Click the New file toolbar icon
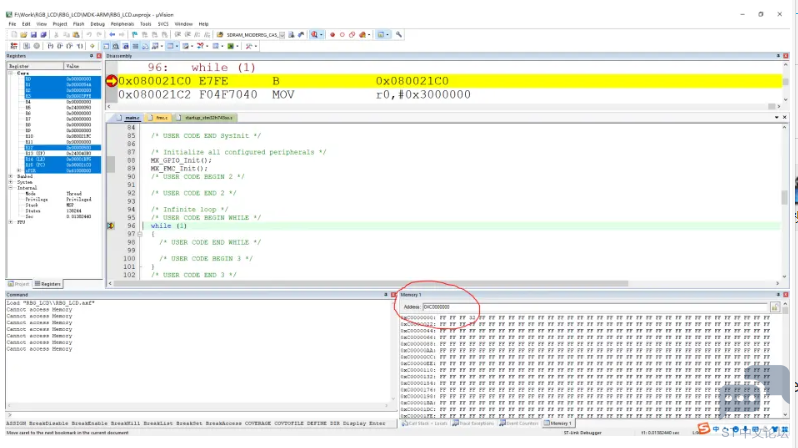The width and height of the screenshot is (798, 448). 14,35
